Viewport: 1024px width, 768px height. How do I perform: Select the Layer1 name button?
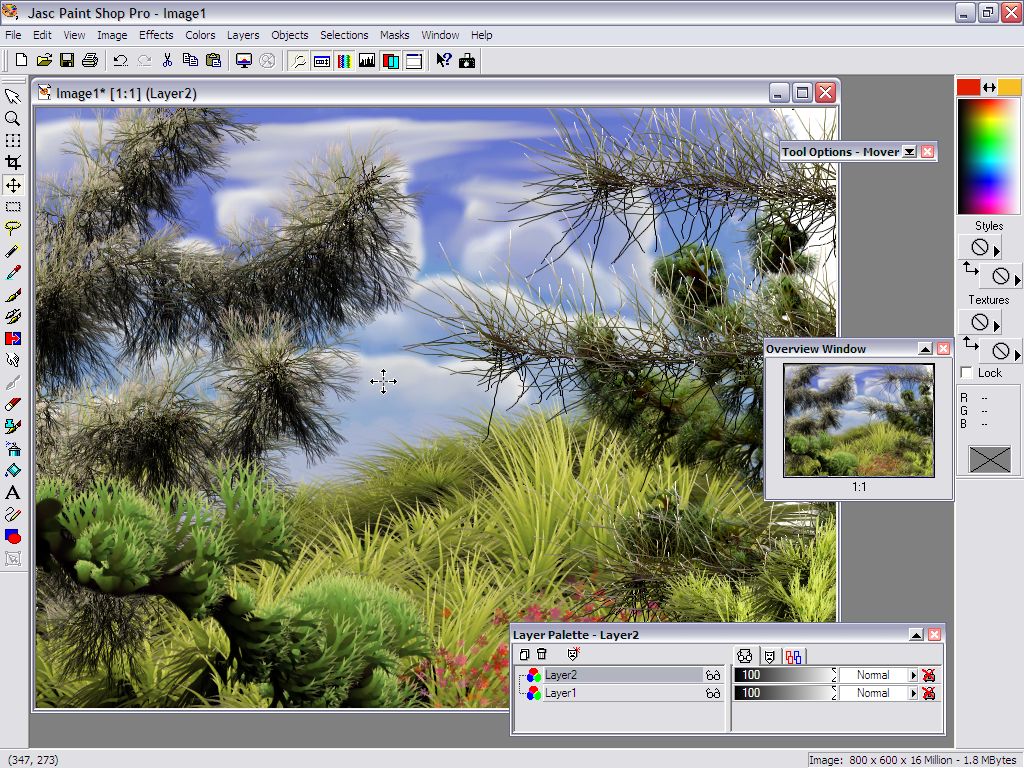tap(560, 693)
